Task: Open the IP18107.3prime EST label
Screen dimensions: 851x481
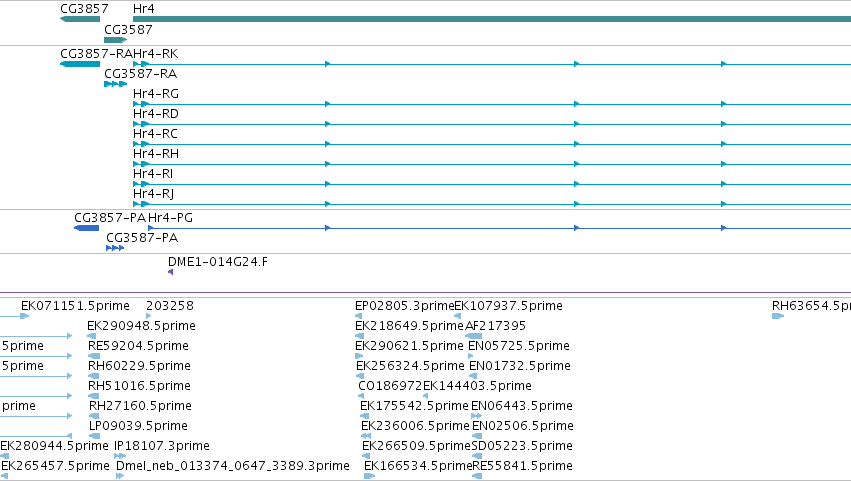Action: click(x=162, y=446)
